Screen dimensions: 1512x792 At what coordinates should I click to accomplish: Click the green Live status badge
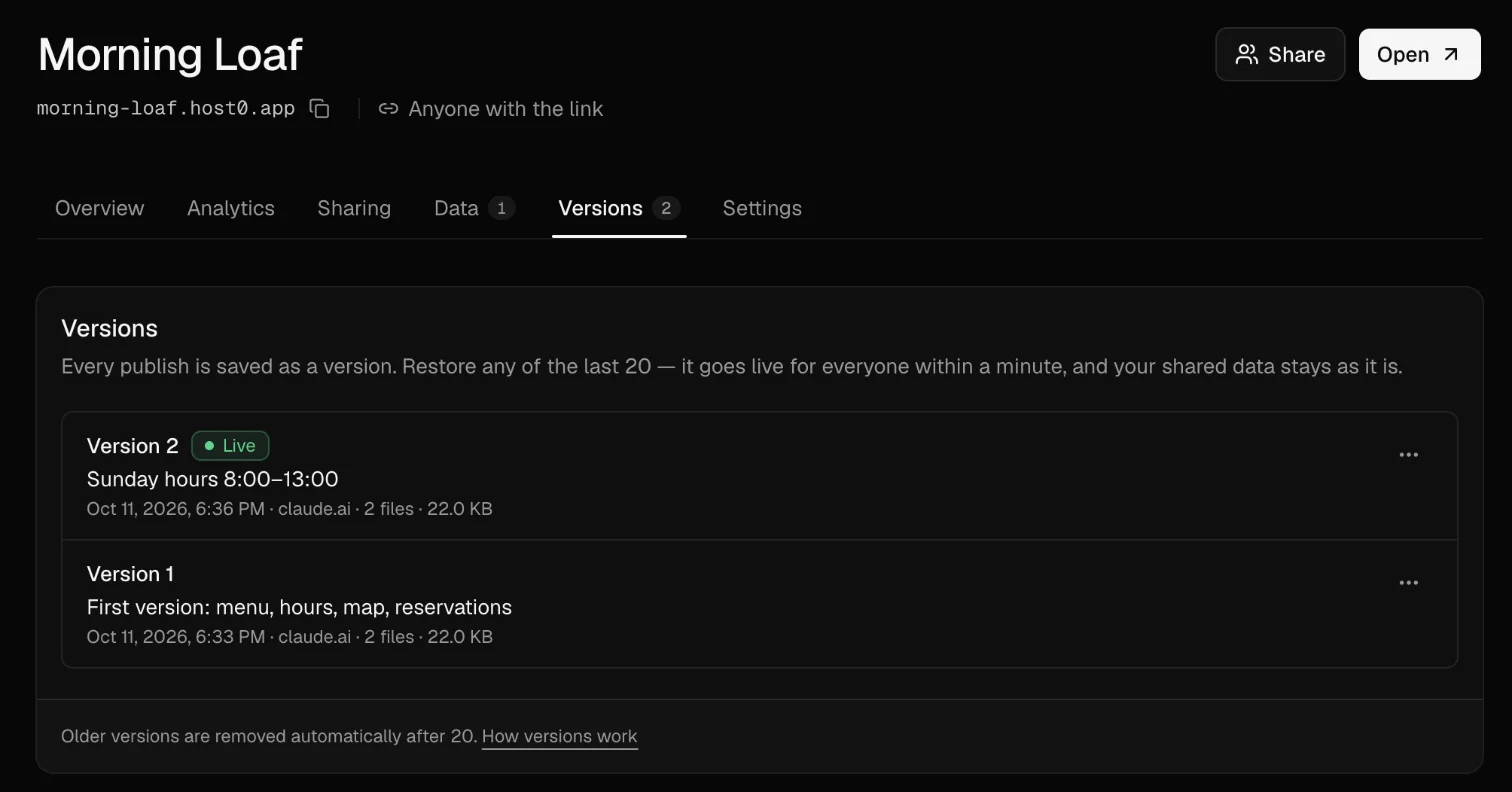click(x=230, y=446)
